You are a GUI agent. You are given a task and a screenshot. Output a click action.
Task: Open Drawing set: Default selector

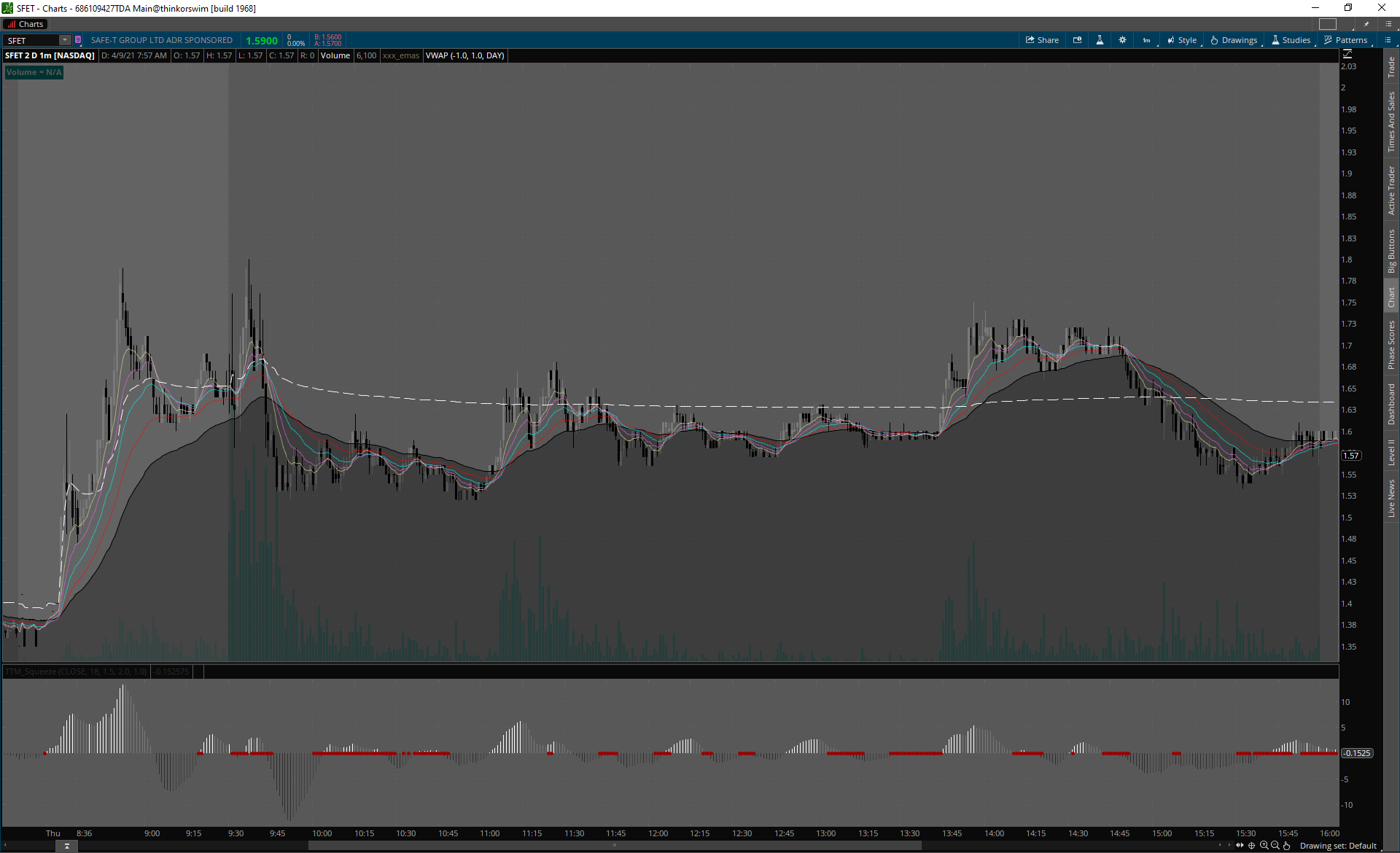click(1337, 846)
